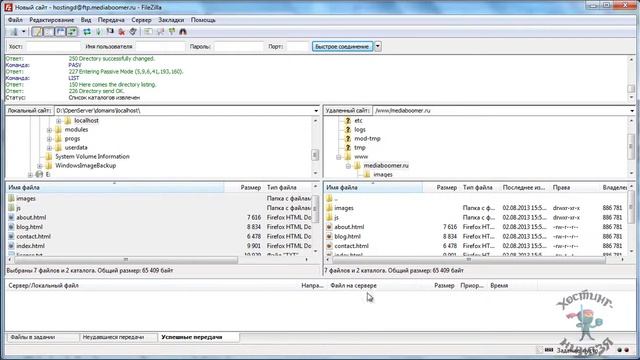Select System Volume Information folder
The width and height of the screenshot is (640, 360).
click(92, 157)
